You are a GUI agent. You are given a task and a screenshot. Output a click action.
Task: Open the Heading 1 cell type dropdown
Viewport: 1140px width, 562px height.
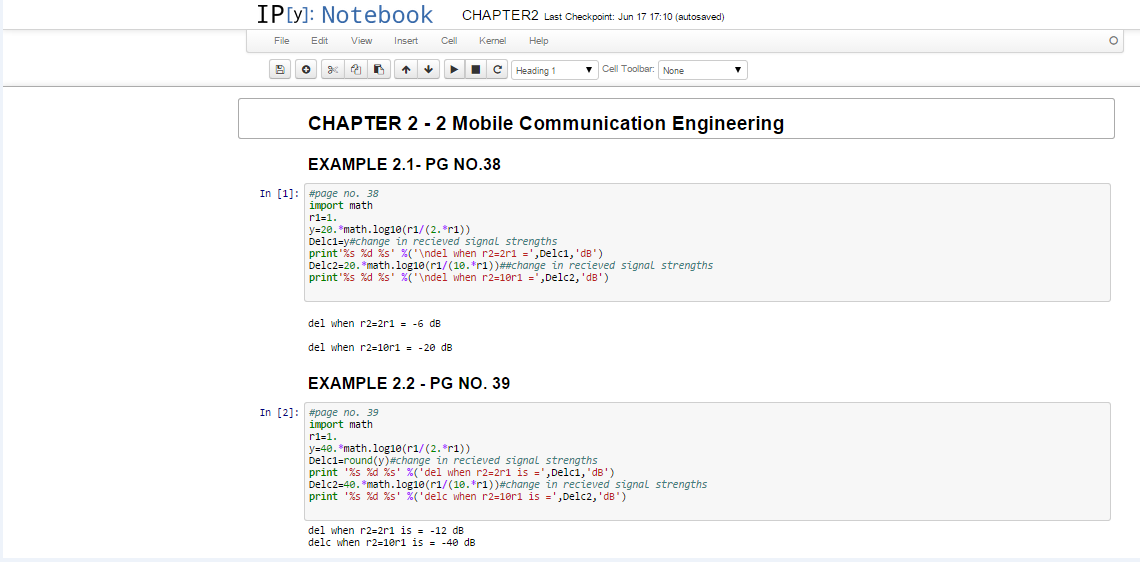coord(554,70)
